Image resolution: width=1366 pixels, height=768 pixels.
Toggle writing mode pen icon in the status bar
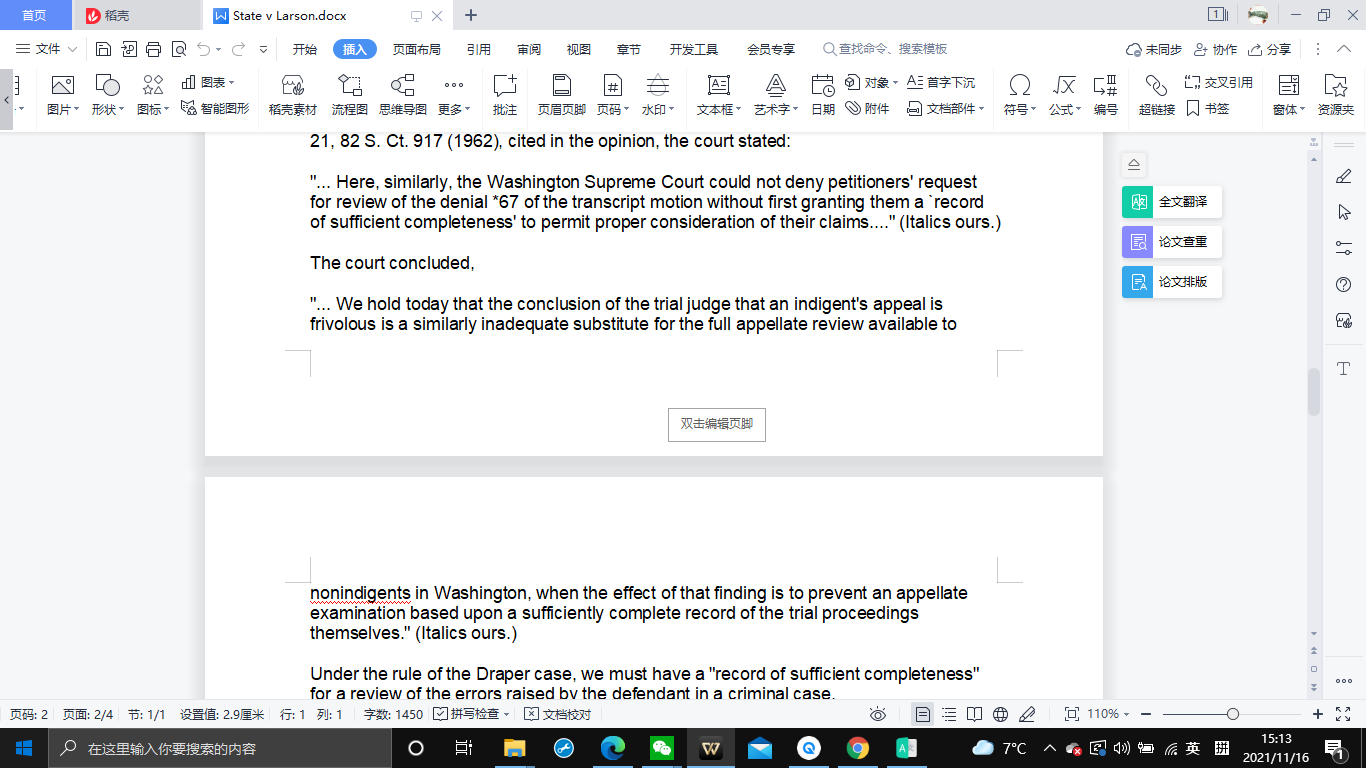[x=1027, y=714]
